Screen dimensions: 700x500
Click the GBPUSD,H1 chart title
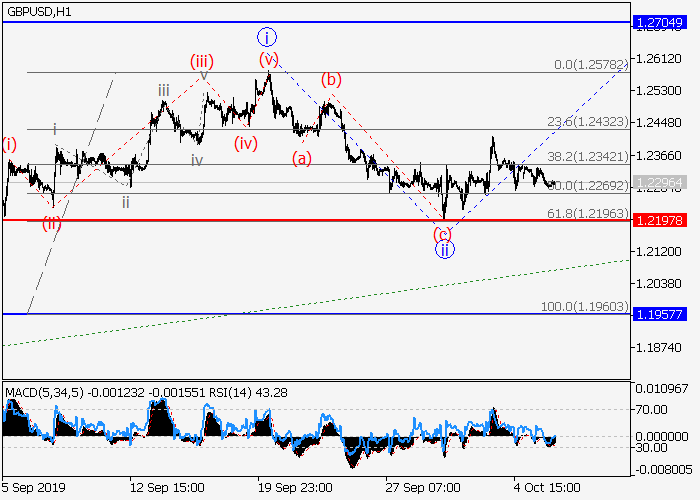[43, 10]
